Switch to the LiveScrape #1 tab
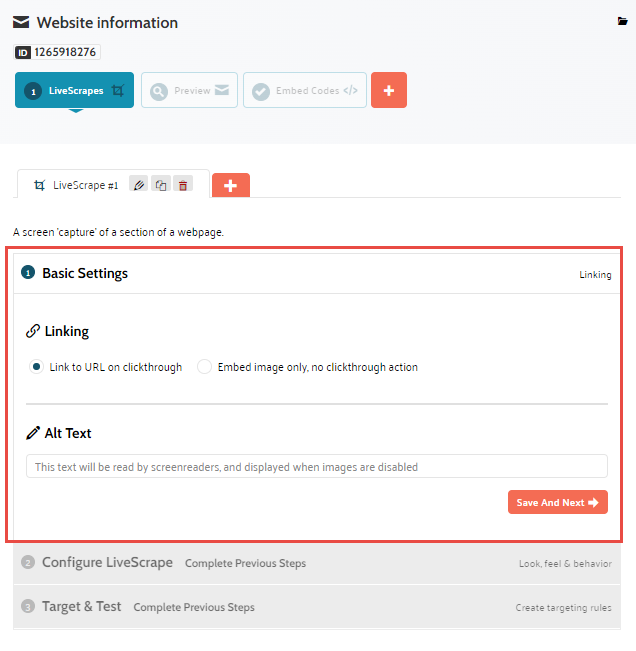 [x=84, y=185]
